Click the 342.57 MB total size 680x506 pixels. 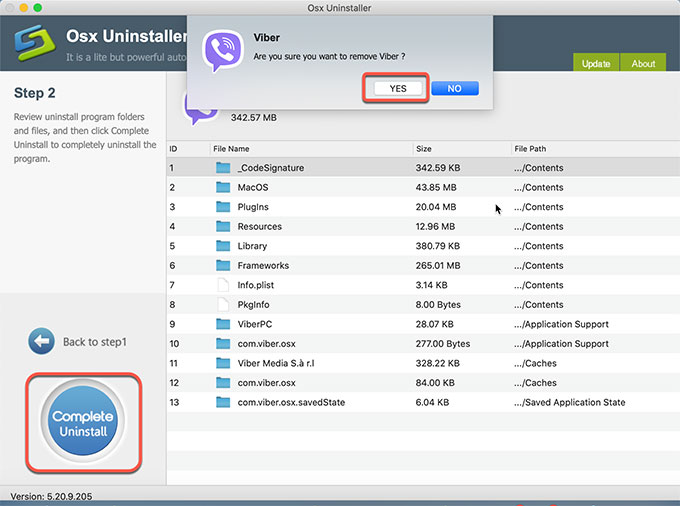tap(254, 118)
